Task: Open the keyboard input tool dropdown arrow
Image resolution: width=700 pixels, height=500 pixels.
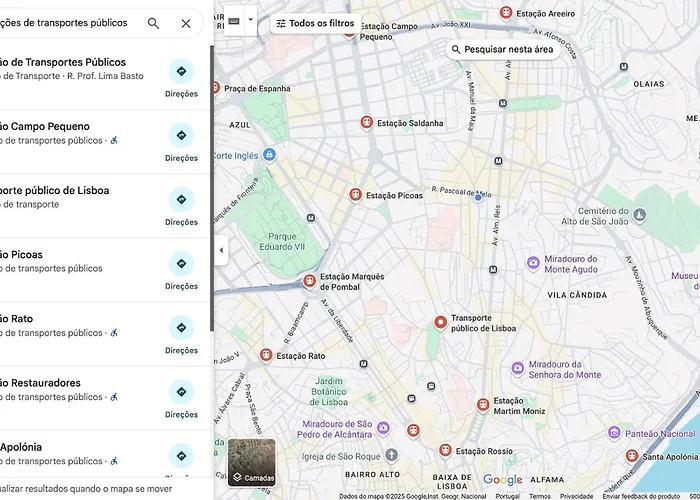Action: [x=250, y=20]
